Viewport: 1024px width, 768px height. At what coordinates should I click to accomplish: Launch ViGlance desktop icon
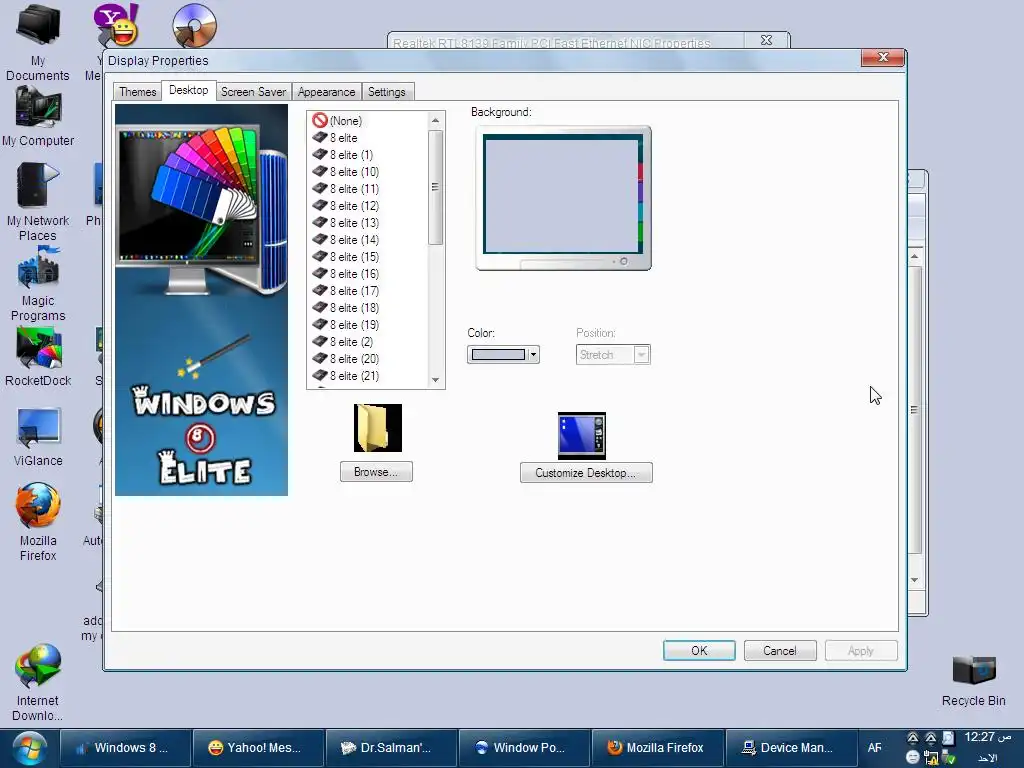(38, 436)
